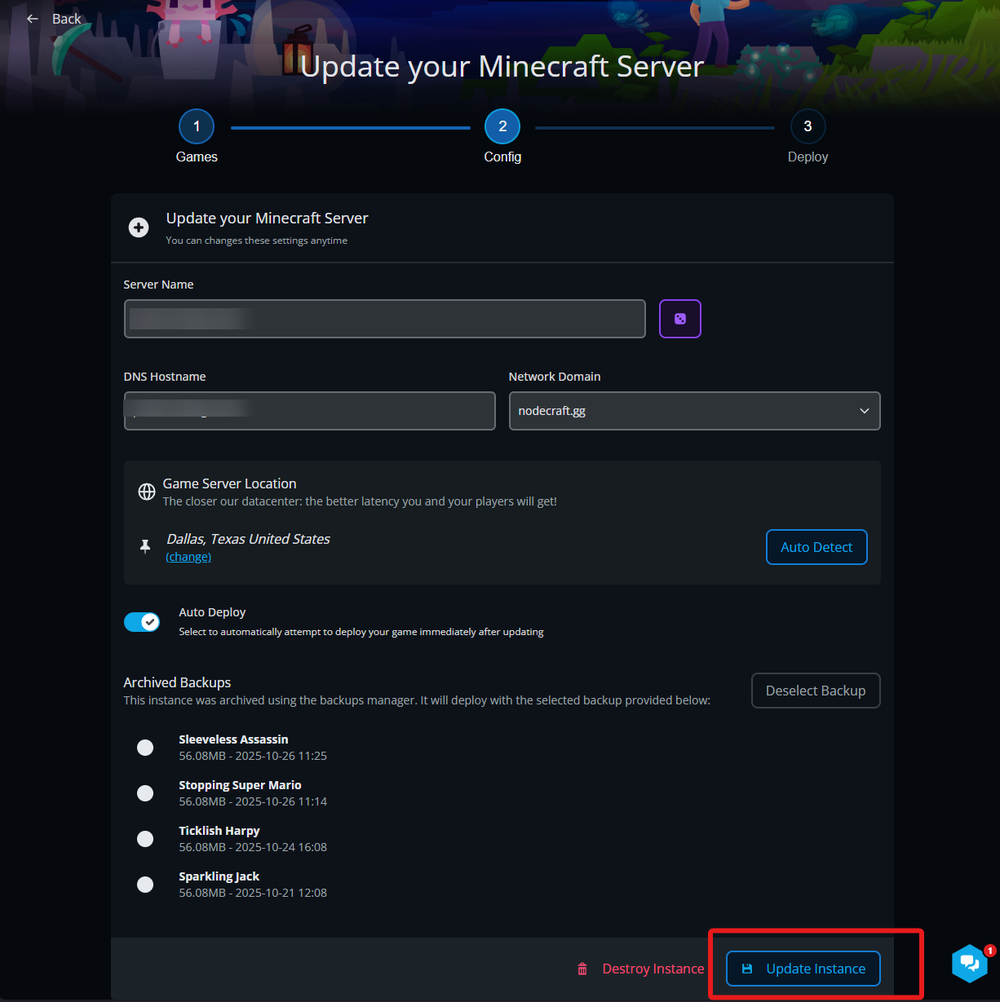Click the save icon in Update Instance

tap(747, 969)
